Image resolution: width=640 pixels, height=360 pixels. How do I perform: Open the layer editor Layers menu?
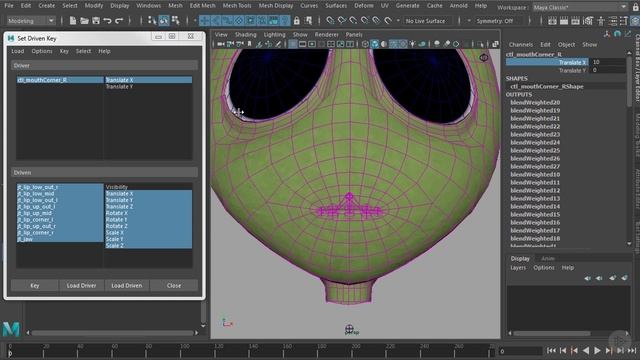click(x=518, y=268)
